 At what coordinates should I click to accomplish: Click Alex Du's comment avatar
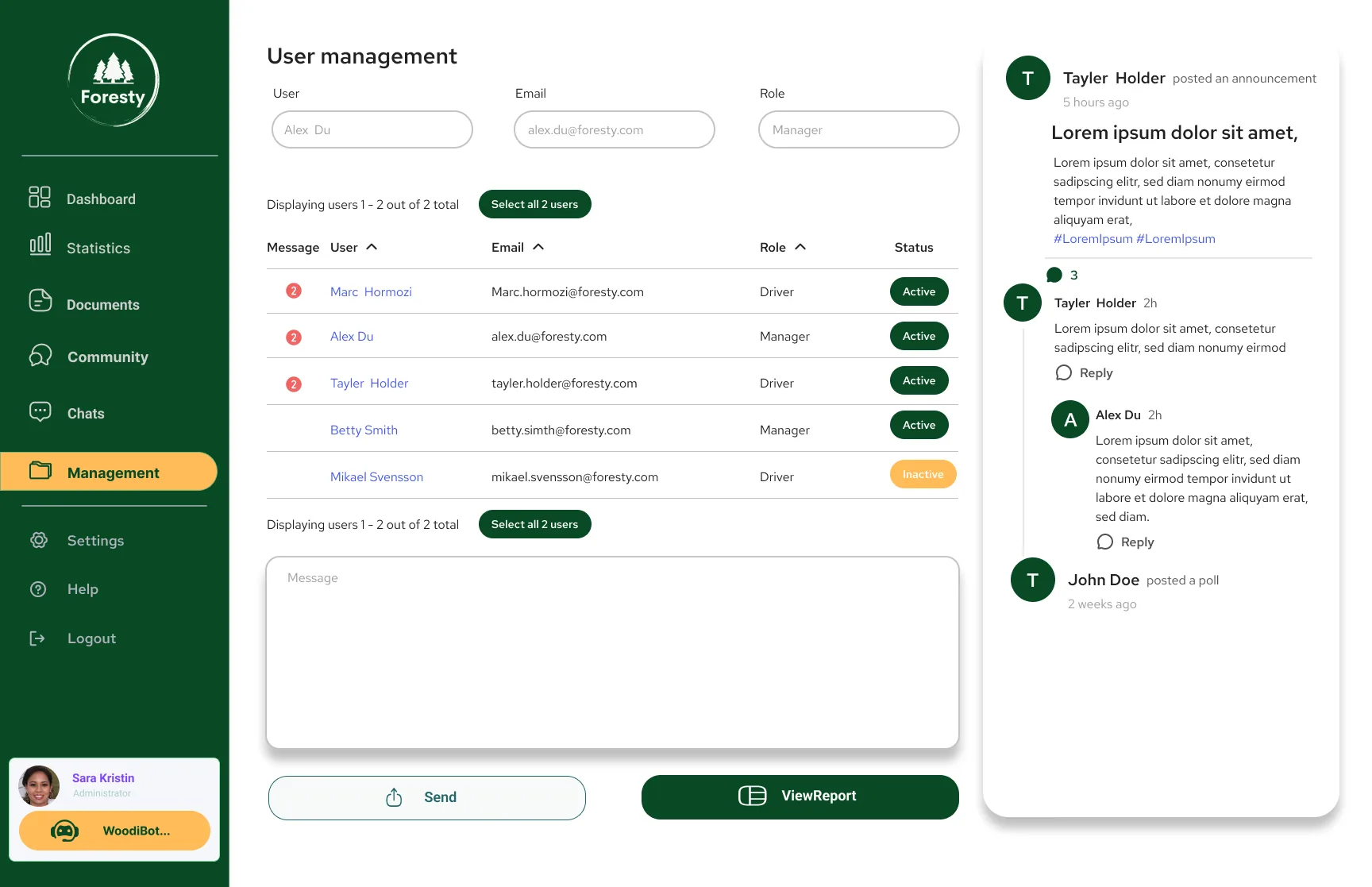tap(1070, 419)
